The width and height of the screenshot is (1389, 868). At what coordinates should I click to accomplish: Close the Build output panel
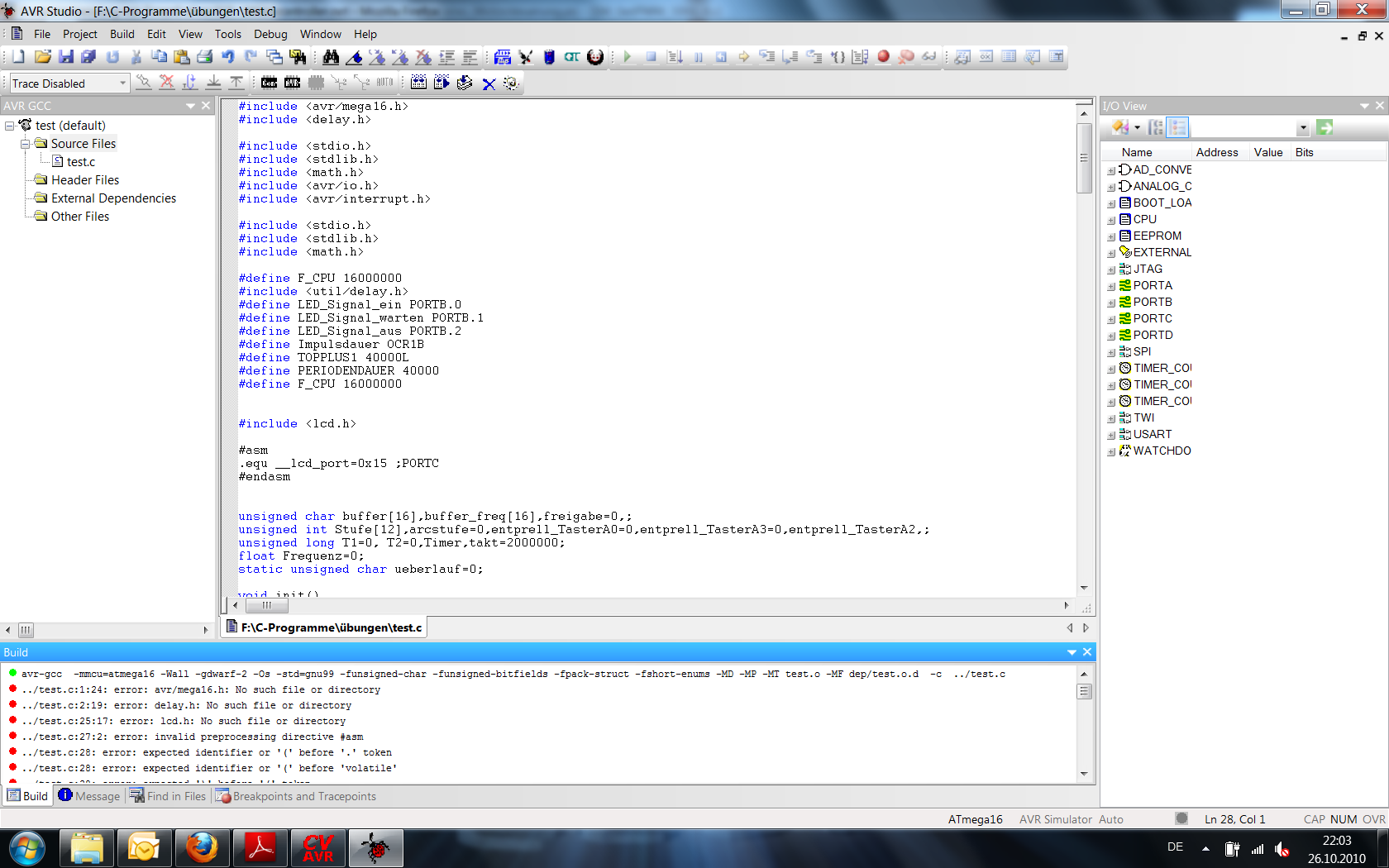point(1087,652)
